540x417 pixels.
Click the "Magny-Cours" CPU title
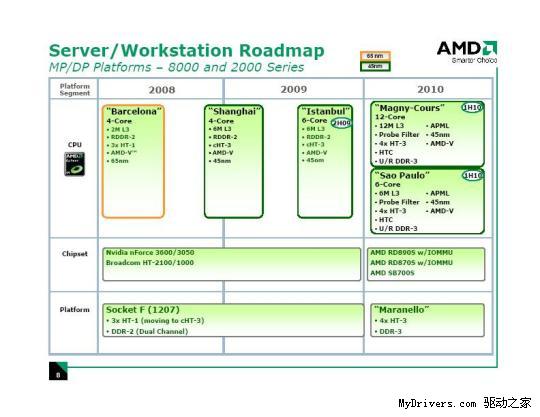tap(409, 108)
